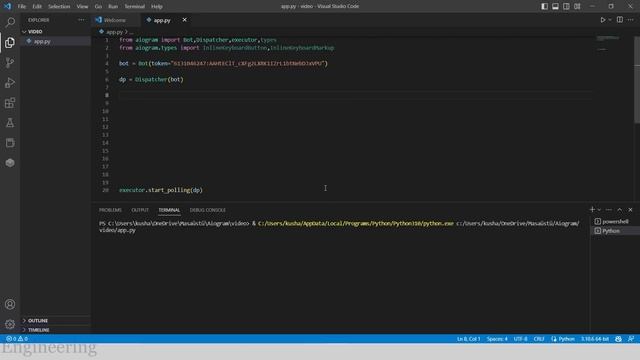Open Source Control view
This screenshot has width=640, height=360.
point(10,62)
